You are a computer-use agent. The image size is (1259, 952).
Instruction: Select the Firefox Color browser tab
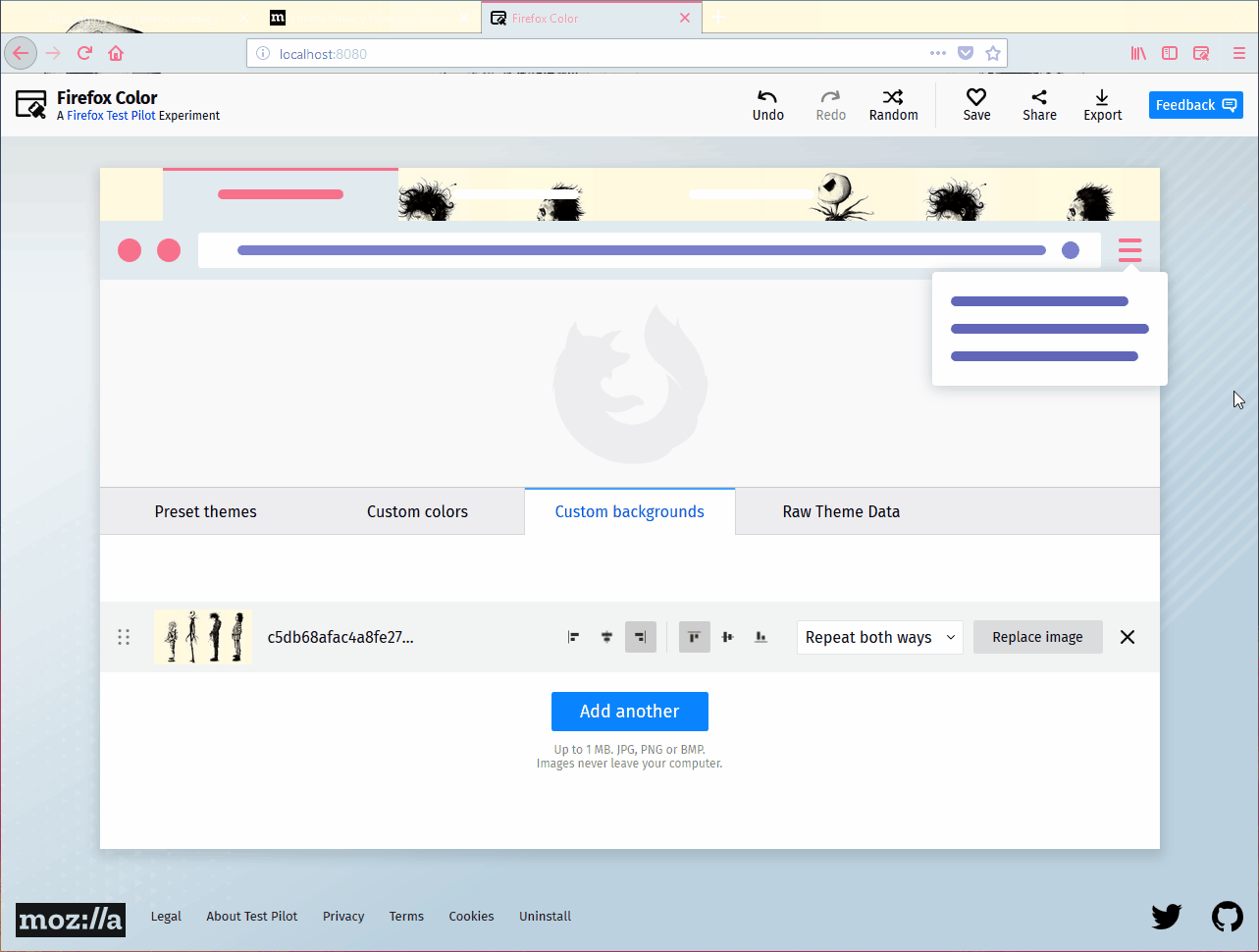click(x=592, y=18)
